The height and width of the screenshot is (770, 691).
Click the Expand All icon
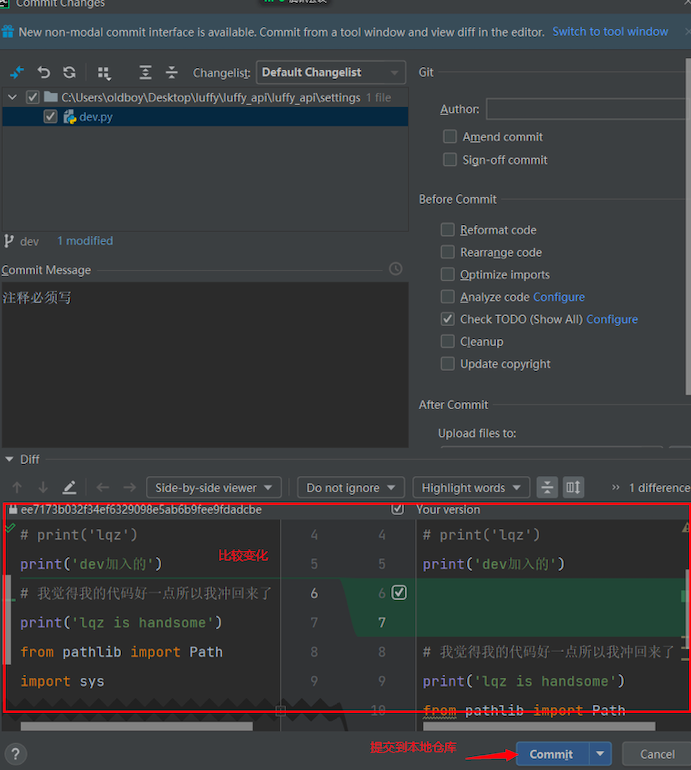[146, 73]
